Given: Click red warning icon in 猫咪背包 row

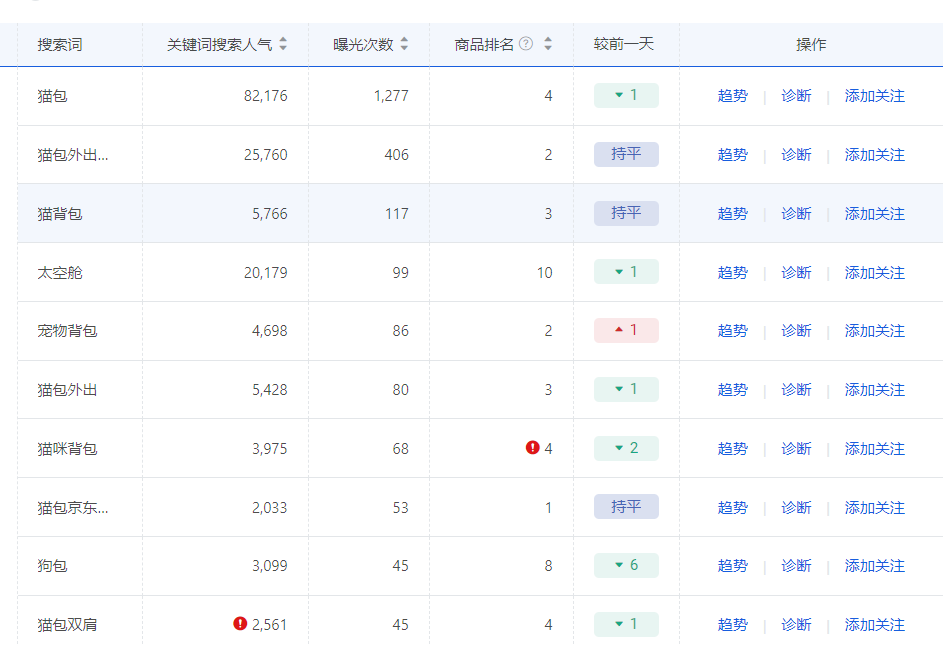Looking at the screenshot, I should point(533,448).
